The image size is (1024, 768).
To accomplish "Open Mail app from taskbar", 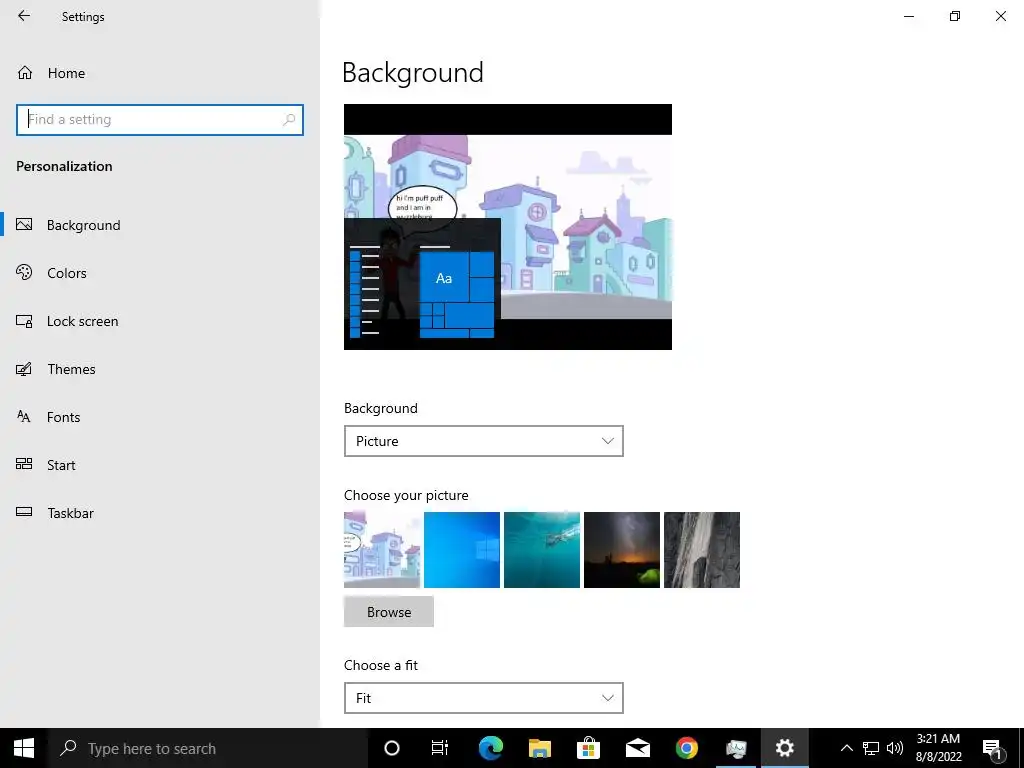I will [x=638, y=748].
